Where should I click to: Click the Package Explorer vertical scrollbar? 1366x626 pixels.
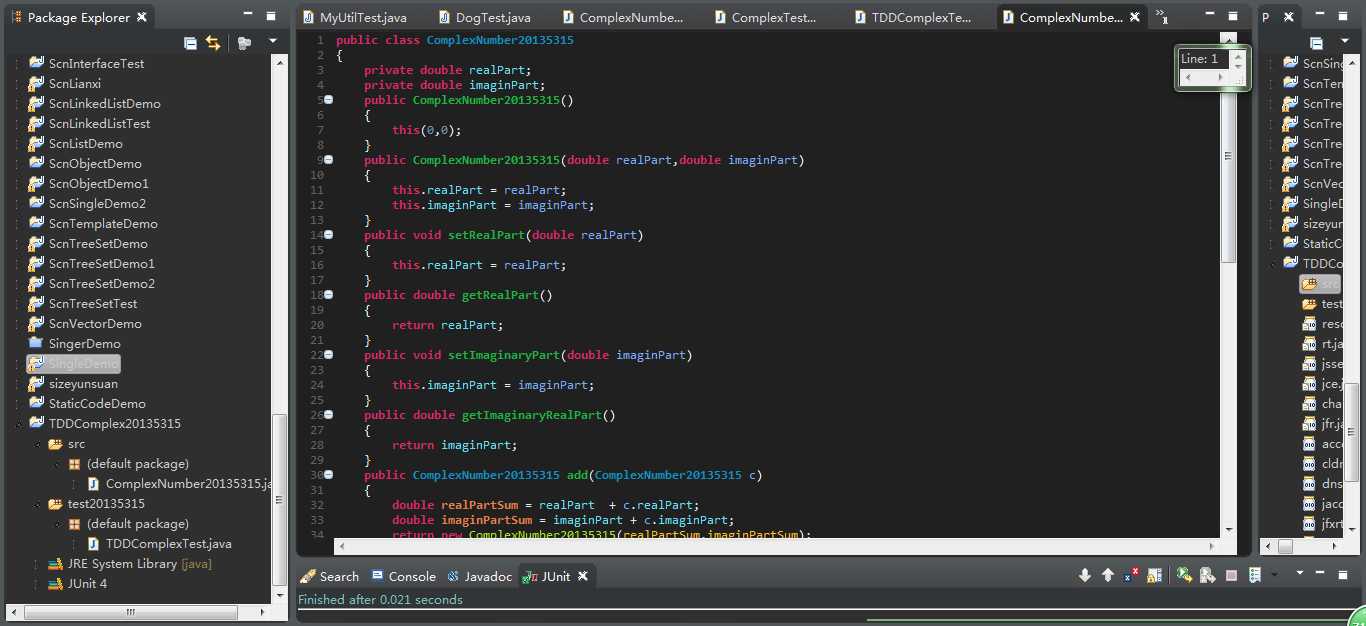(x=280, y=500)
